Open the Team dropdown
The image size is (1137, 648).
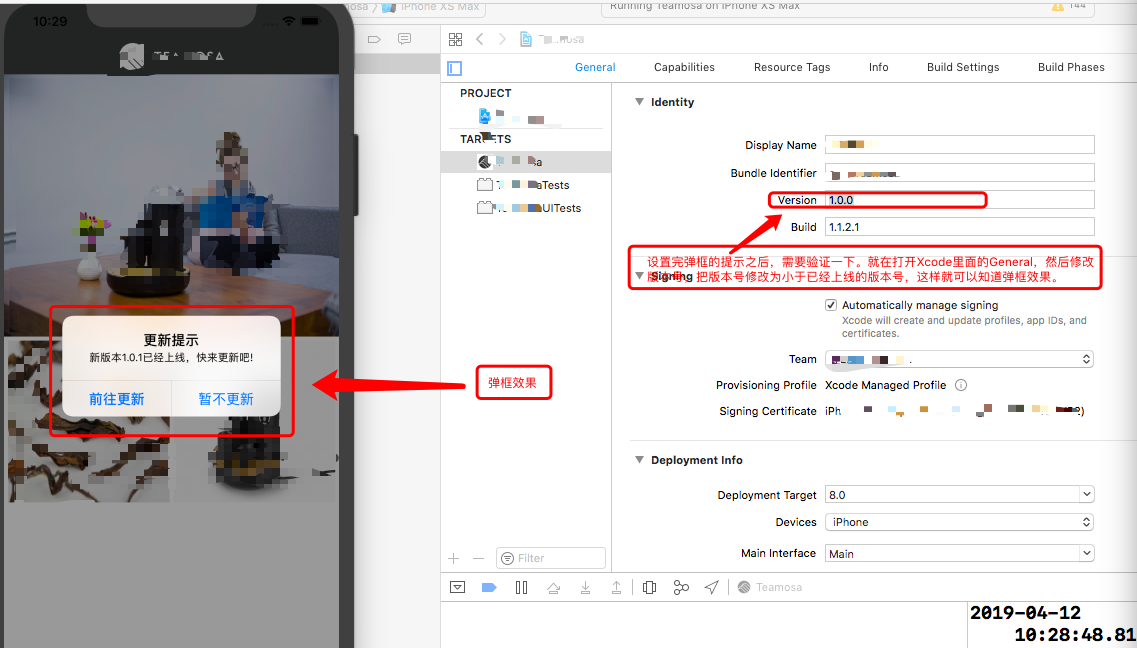tap(959, 359)
